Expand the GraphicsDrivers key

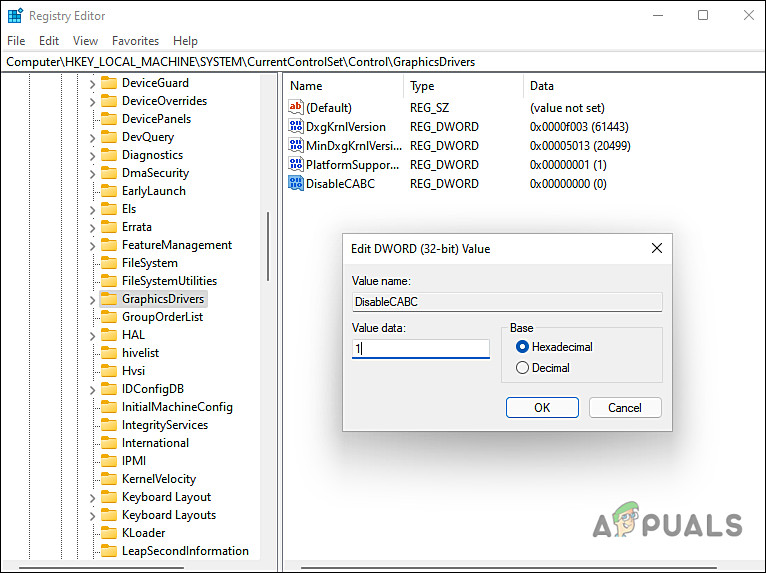[92, 300]
